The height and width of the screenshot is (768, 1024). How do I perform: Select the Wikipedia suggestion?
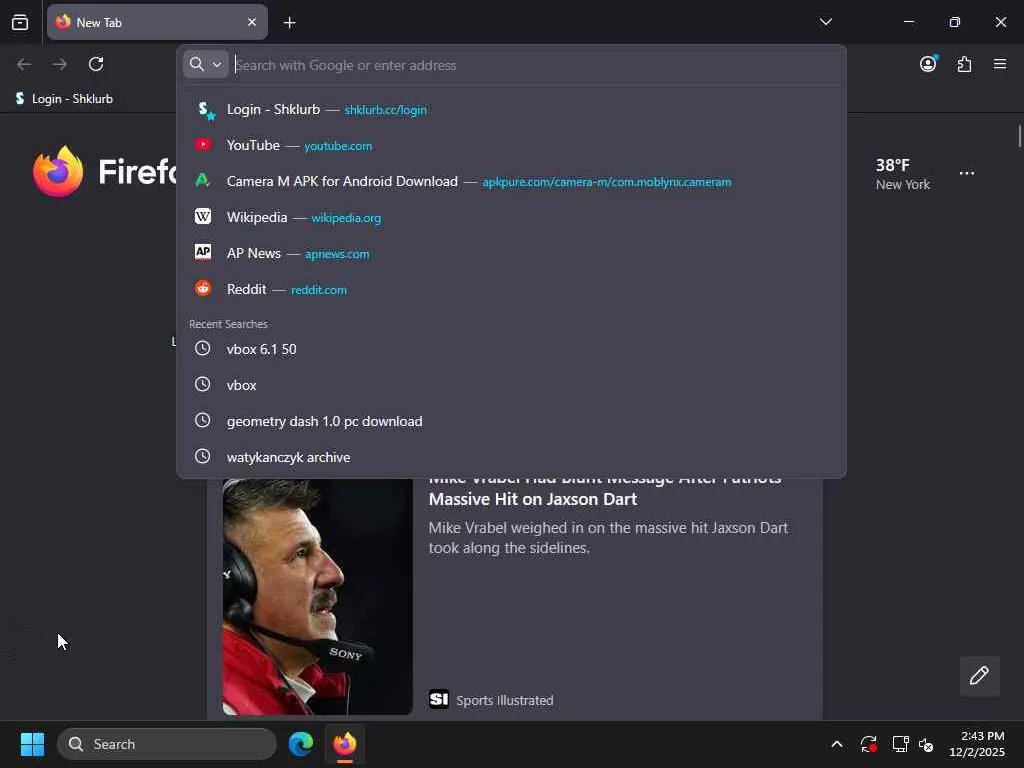click(x=511, y=217)
